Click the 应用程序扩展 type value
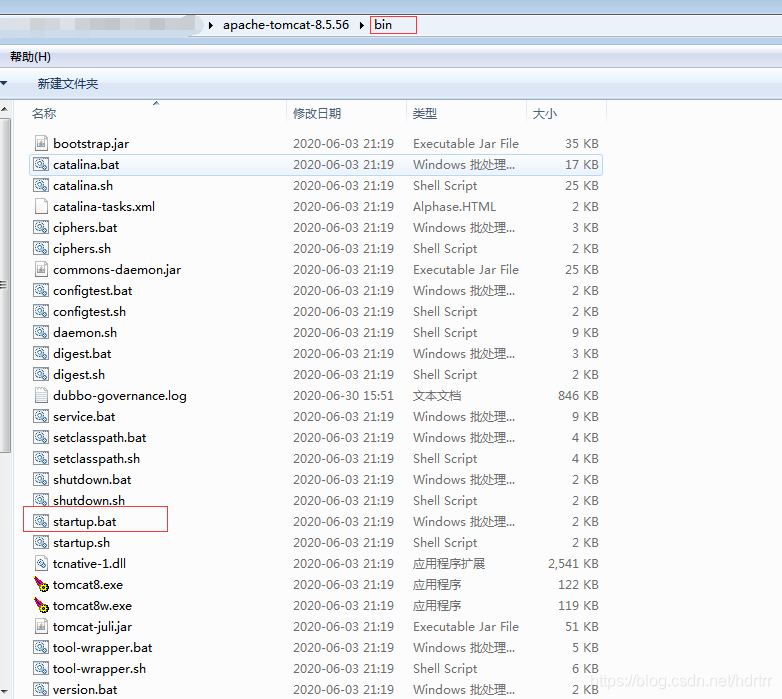The height and width of the screenshot is (699, 782). coord(449,564)
